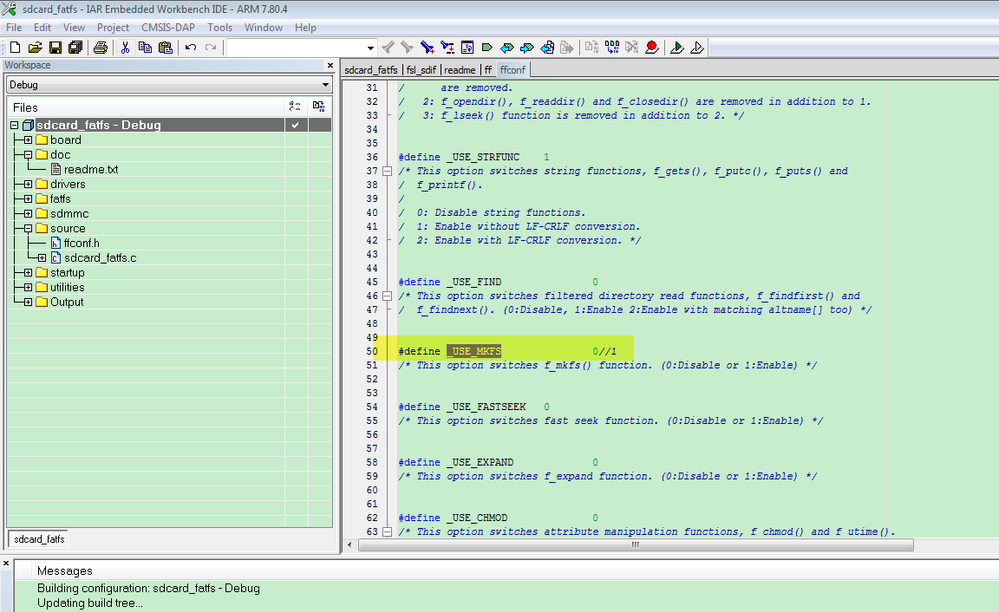Undo the last edit with the undo arrow
Image resolution: width=999 pixels, height=612 pixels.
tap(190, 48)
